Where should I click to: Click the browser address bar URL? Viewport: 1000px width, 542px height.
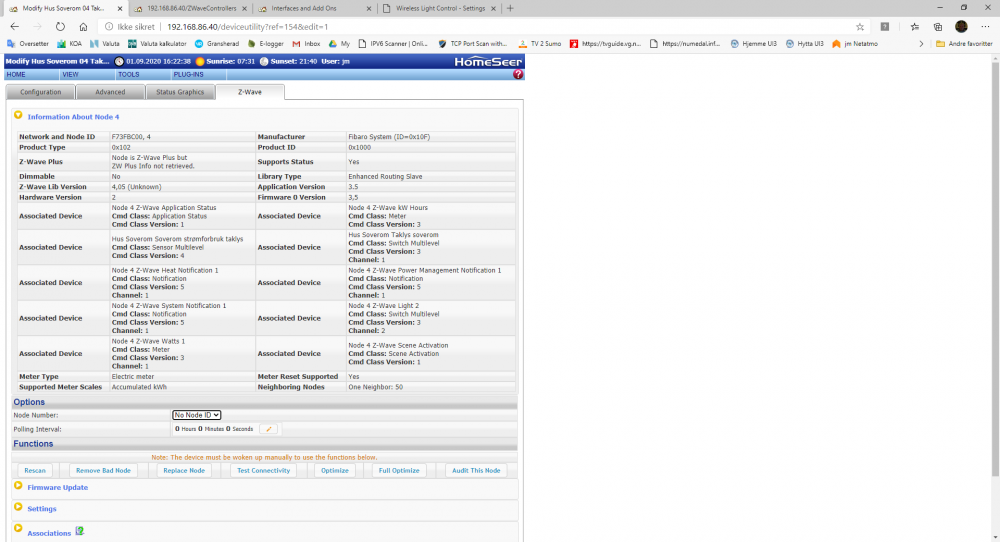point(260,27)
